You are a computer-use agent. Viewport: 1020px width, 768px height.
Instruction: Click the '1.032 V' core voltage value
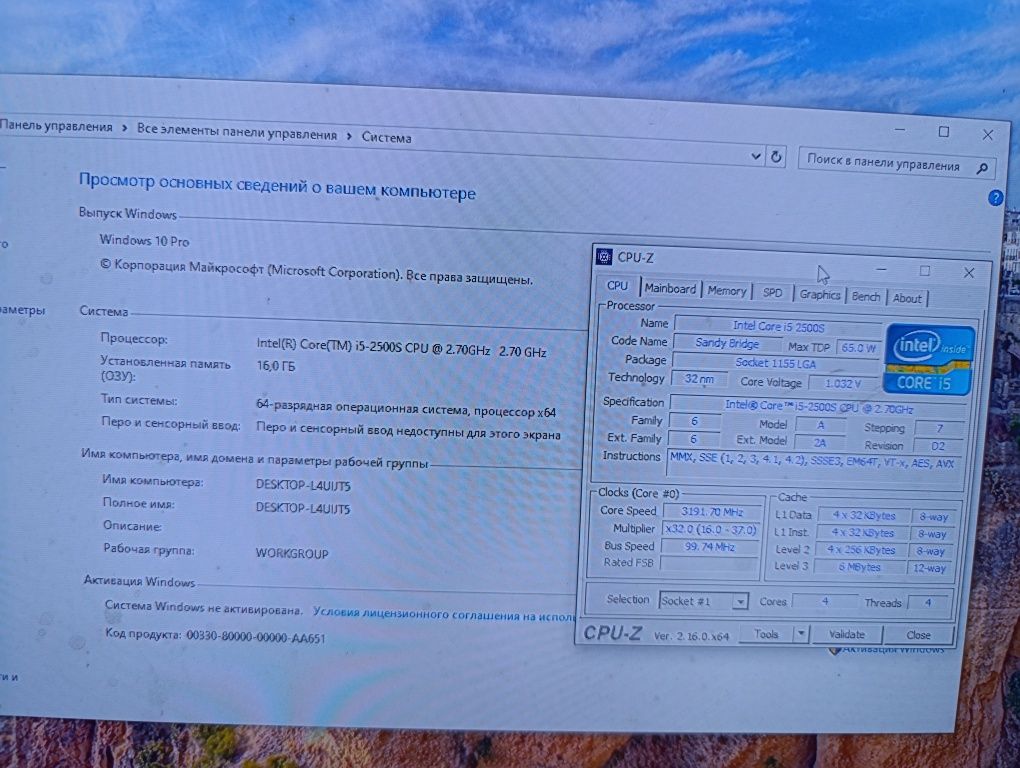coord(842,384)
